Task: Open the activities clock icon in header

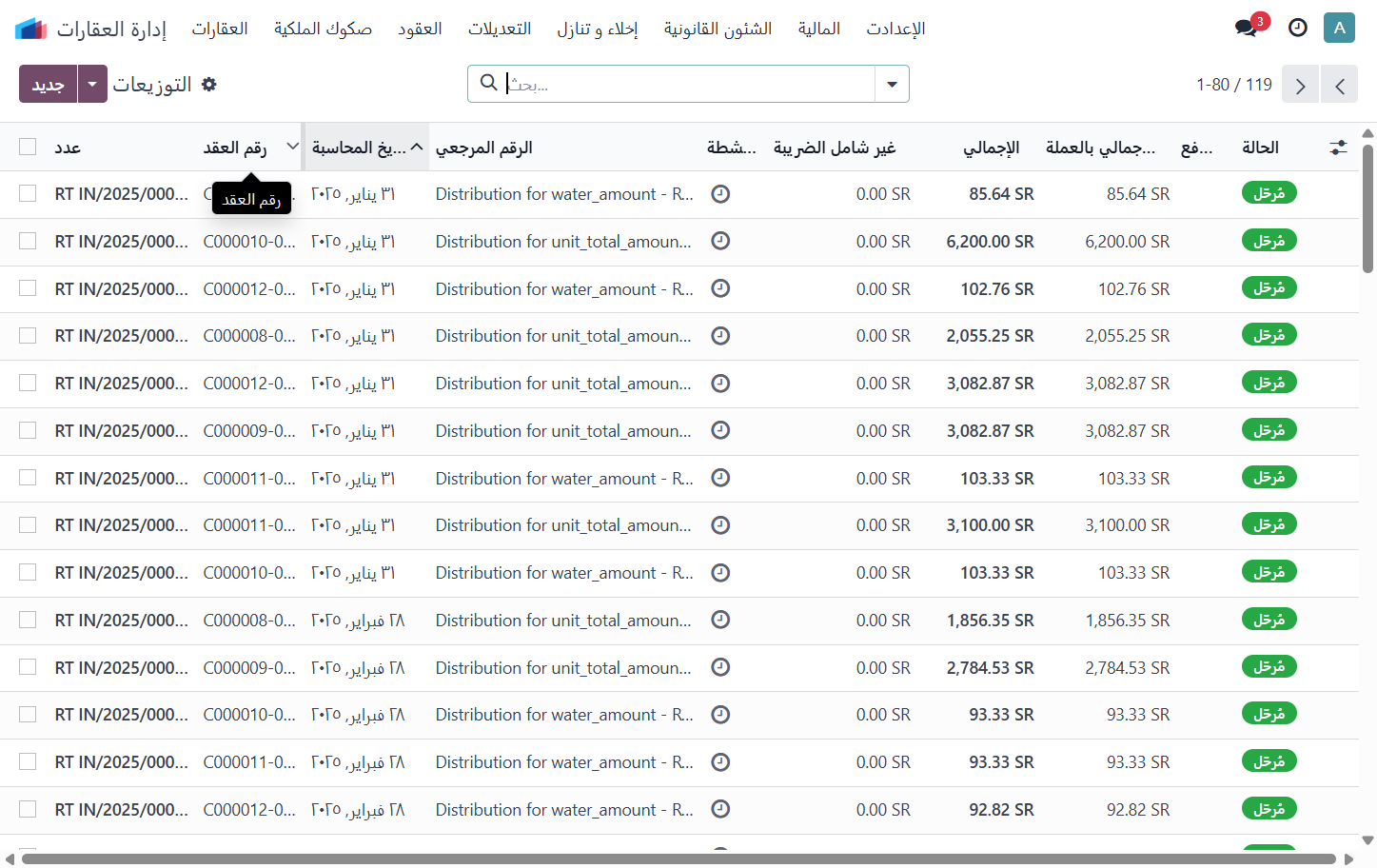Action: pos(1298,28)
